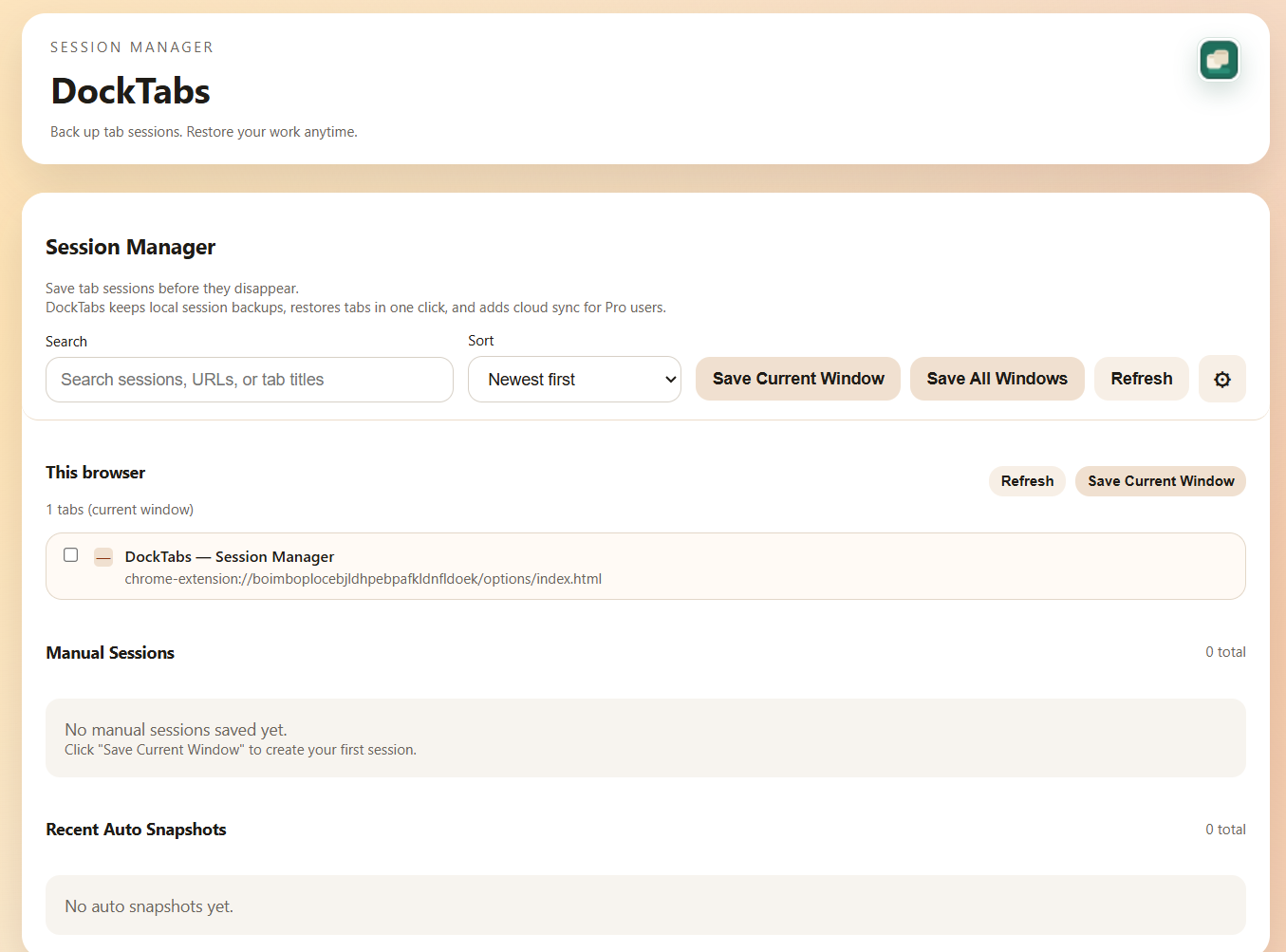Click the Session Manager heading
The height and width of the screenshot is (952, 1286).
(130, 247)
